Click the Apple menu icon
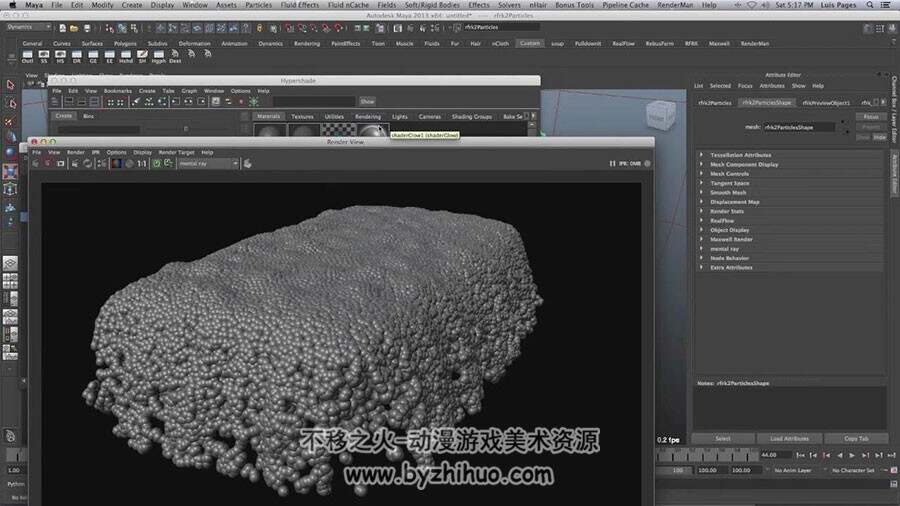Screen dimensions: 900x506 12,5
